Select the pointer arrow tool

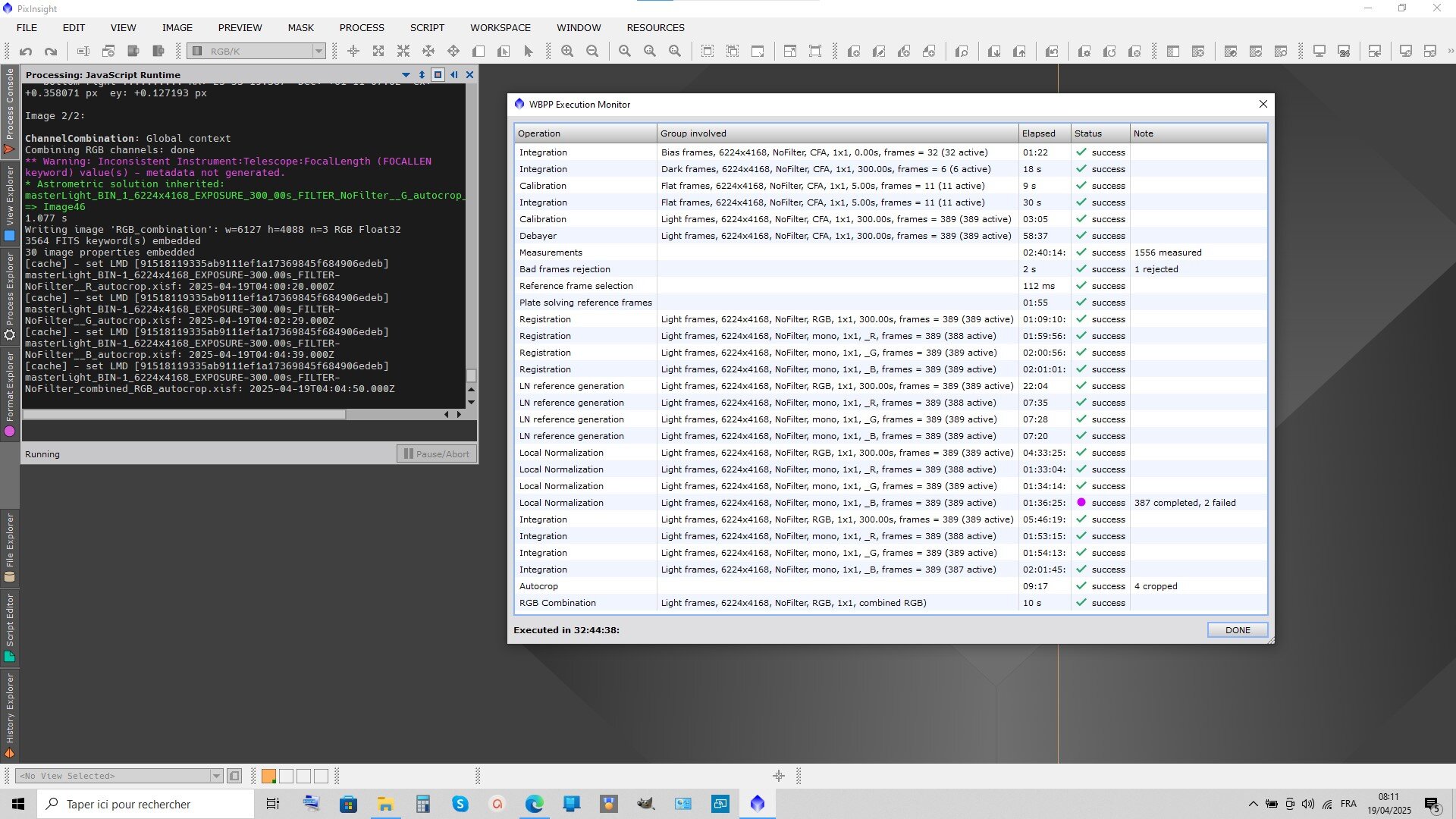(x=529, y=52)
